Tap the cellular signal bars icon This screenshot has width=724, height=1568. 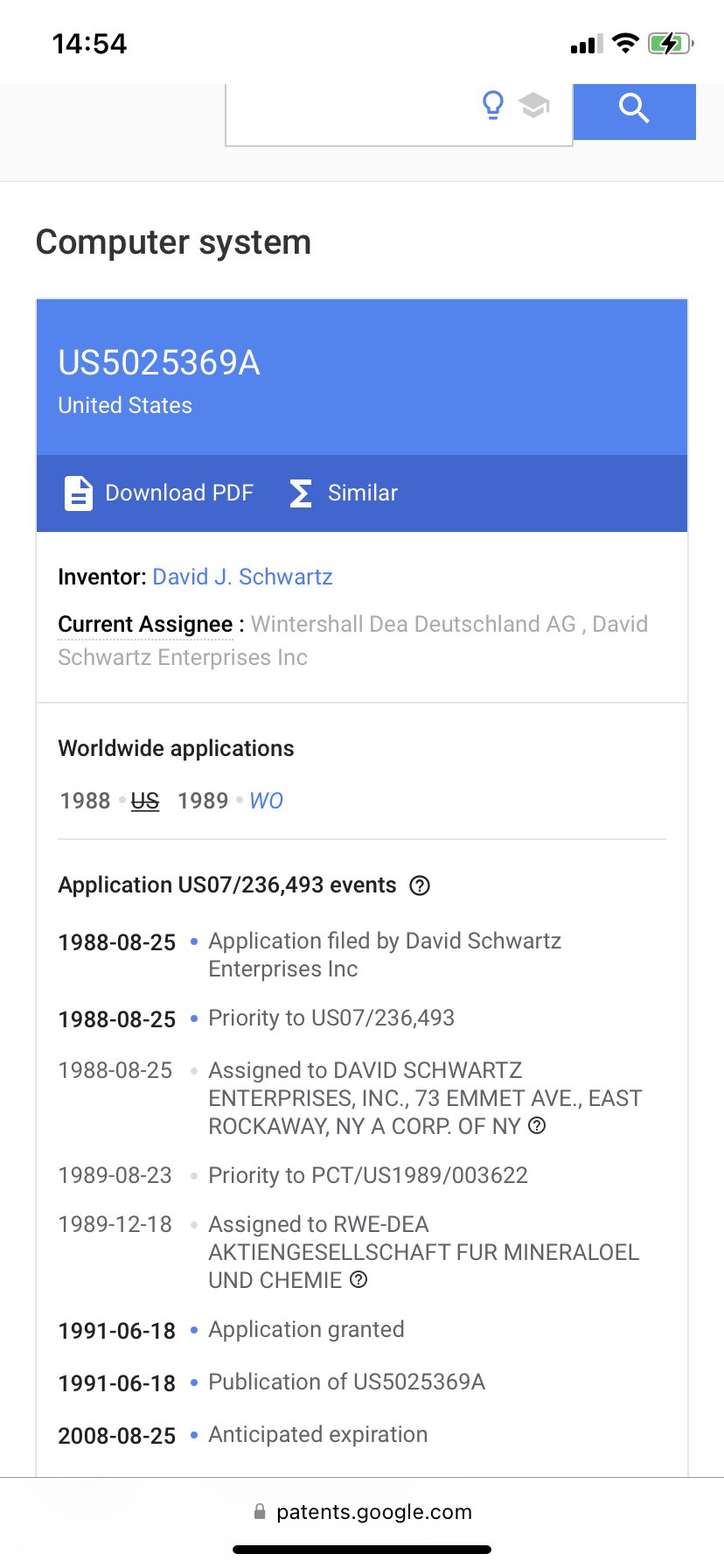click(x=586, y=44)
